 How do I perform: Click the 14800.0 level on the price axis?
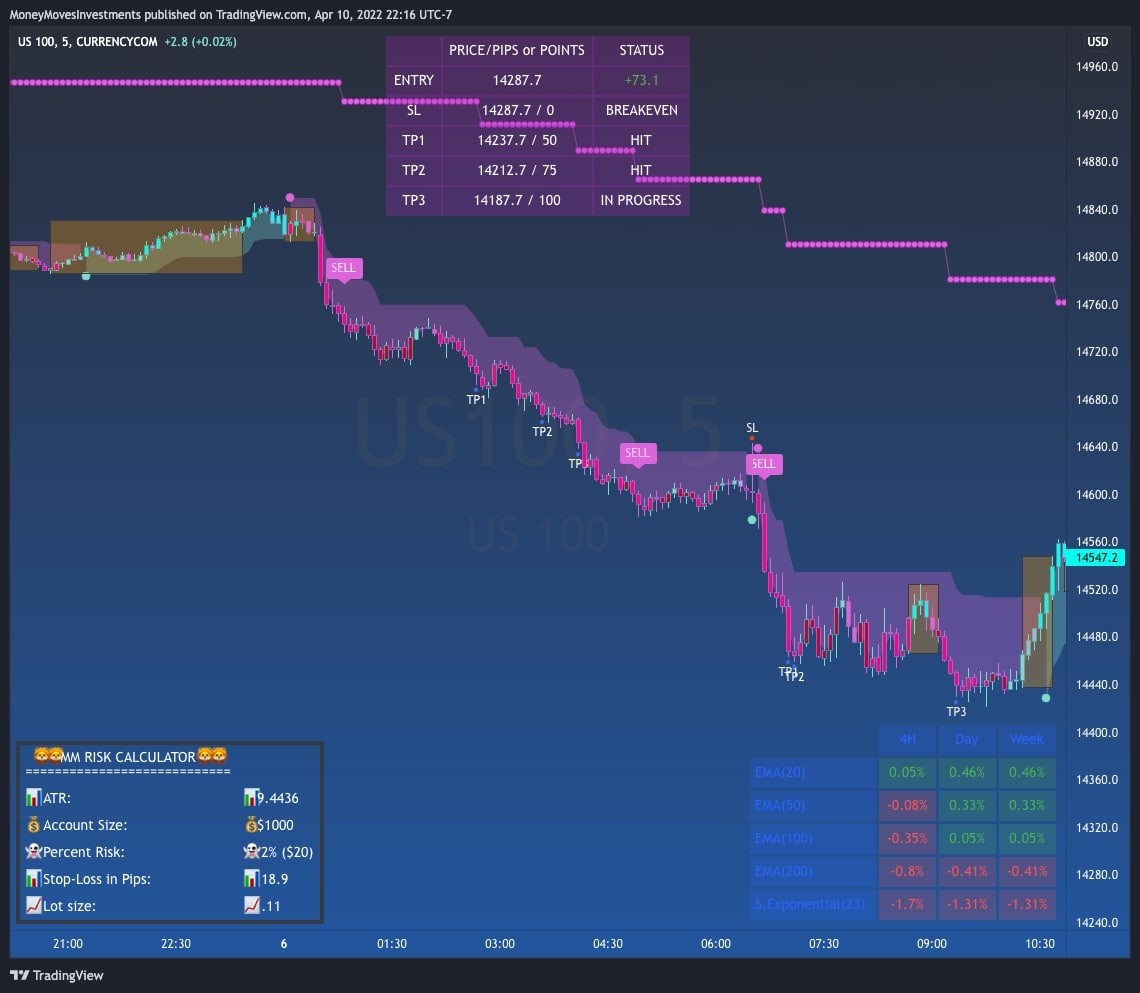[x=1097, y=257]
